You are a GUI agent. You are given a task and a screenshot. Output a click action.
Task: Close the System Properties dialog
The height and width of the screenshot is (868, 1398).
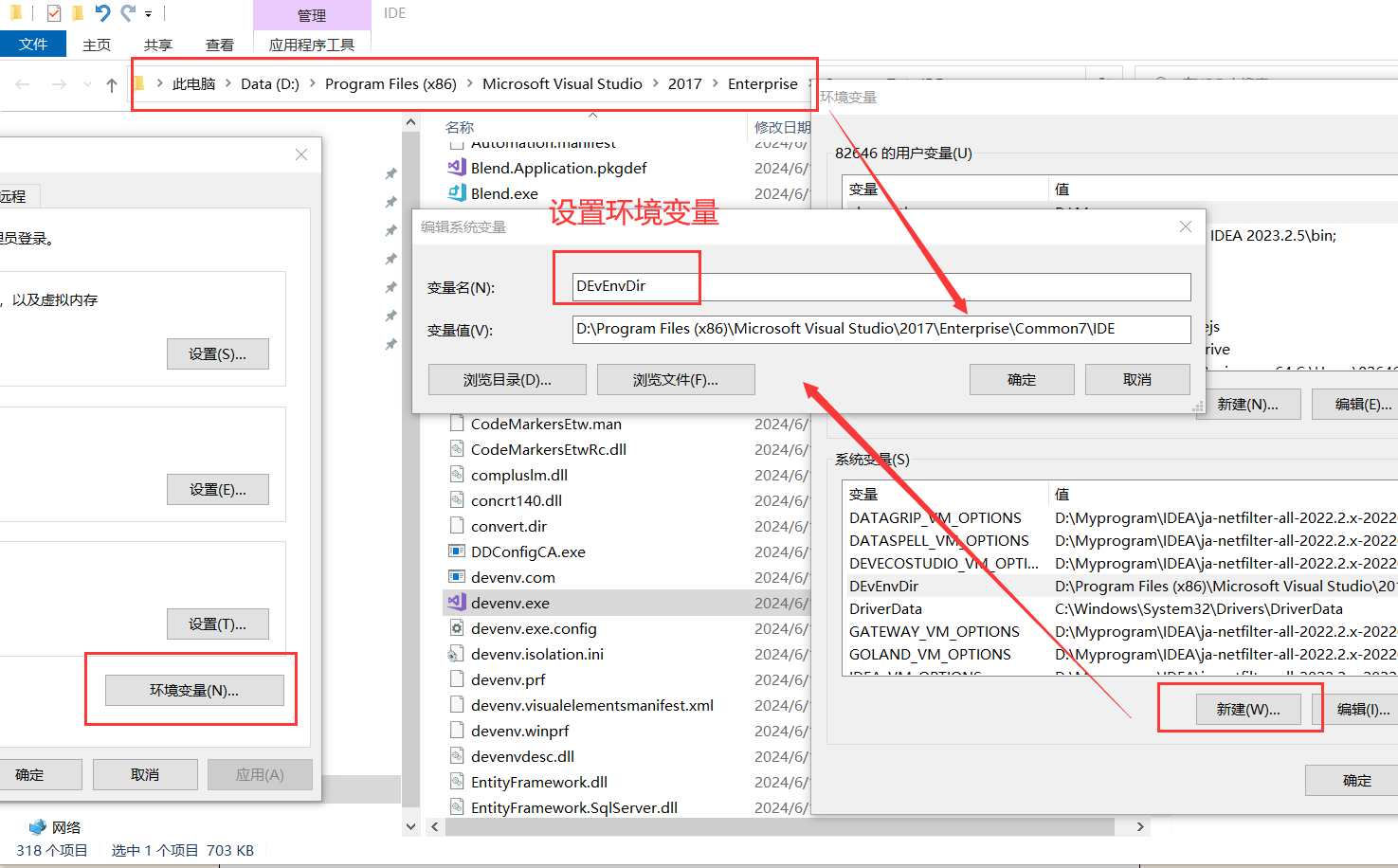[x=301, y=154]
